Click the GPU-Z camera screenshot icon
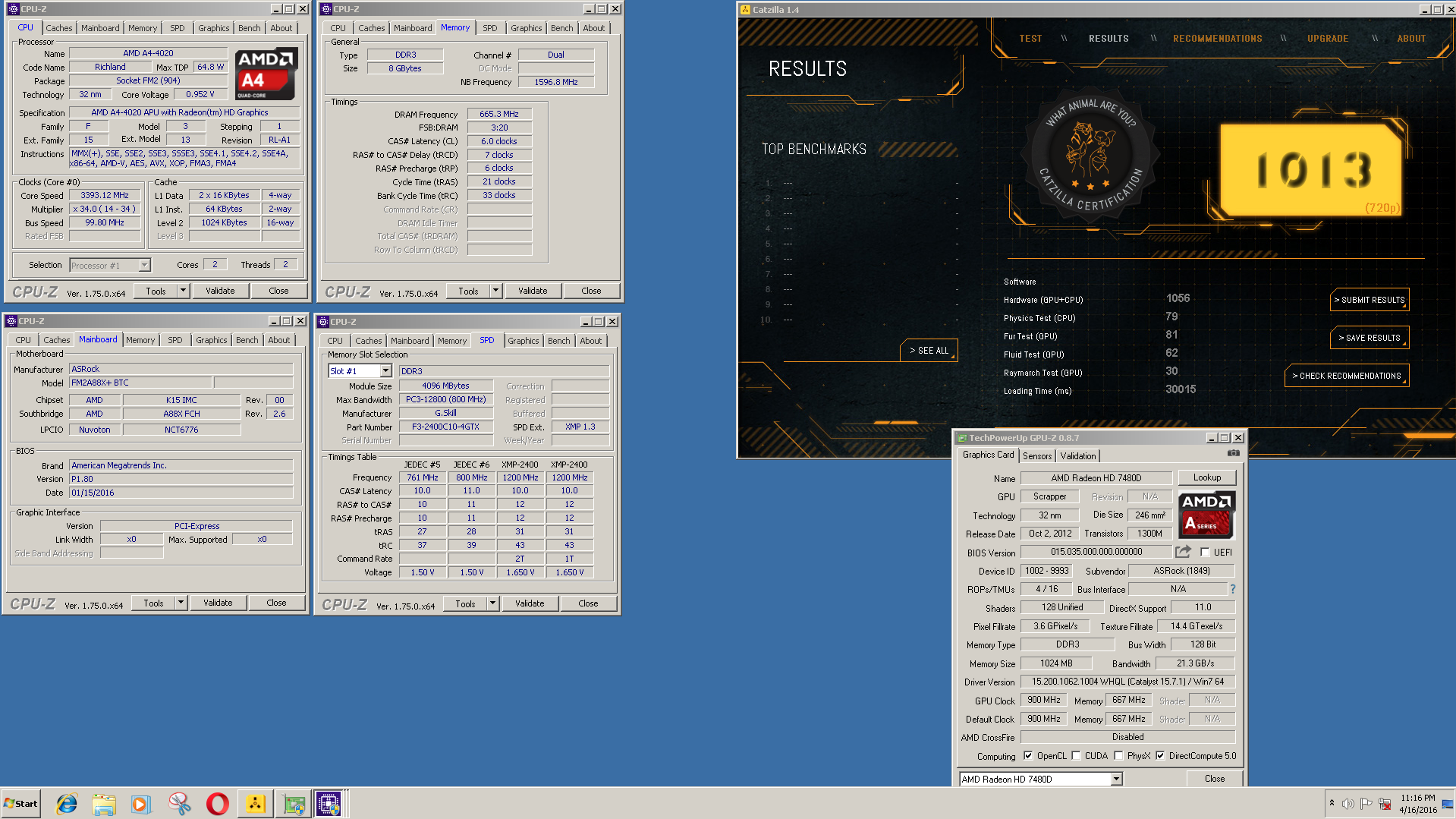The width and height of the screenshot is (1456, 819). tap(1233, 453)
